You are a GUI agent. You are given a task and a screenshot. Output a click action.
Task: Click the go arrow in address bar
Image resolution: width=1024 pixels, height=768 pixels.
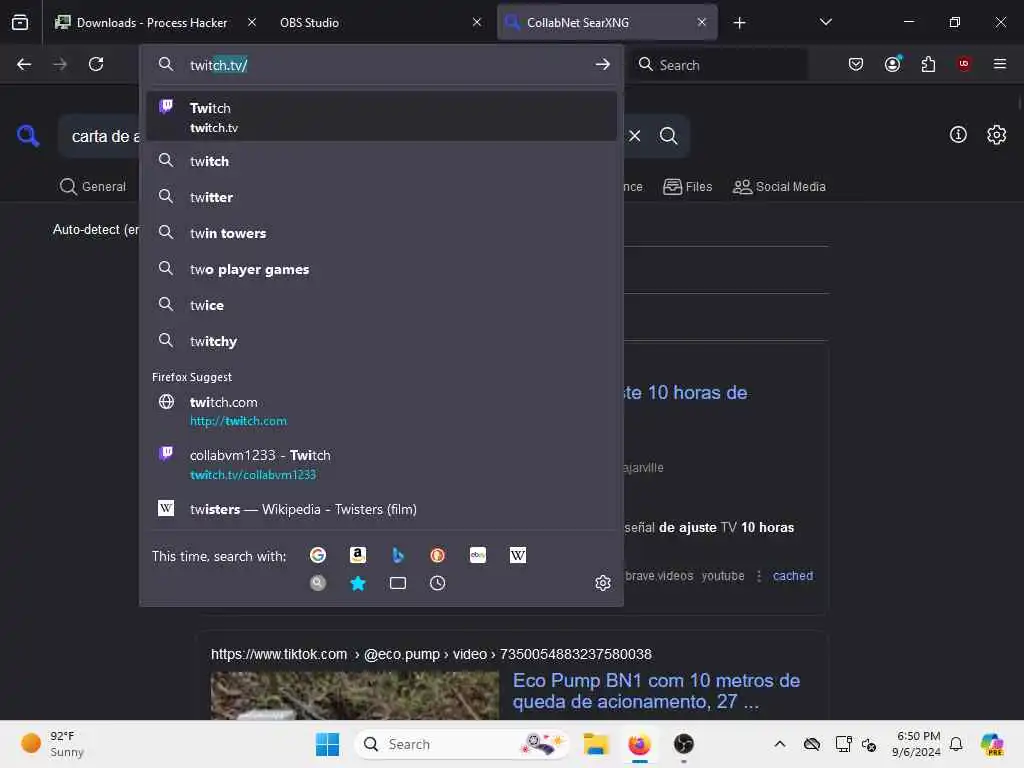[x=602, y=64]
